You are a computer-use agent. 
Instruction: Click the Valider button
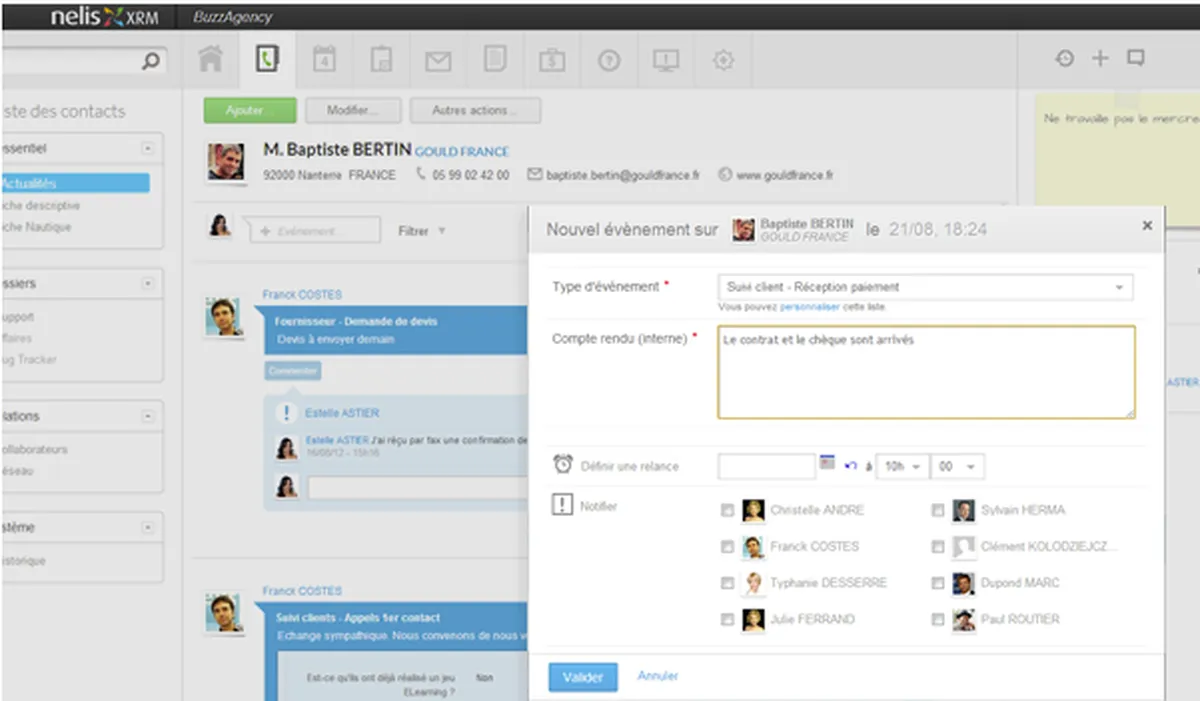tap(583, 677)
